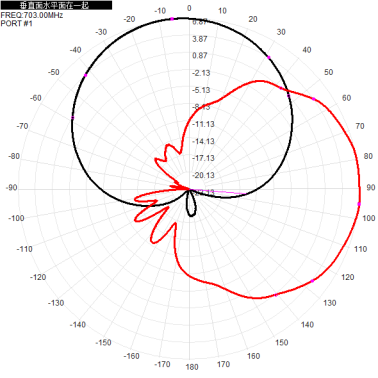The width and height of the screenshot is (378, 378).
Task: Select the '-30' angle label
Action: (x=101, y=32)
